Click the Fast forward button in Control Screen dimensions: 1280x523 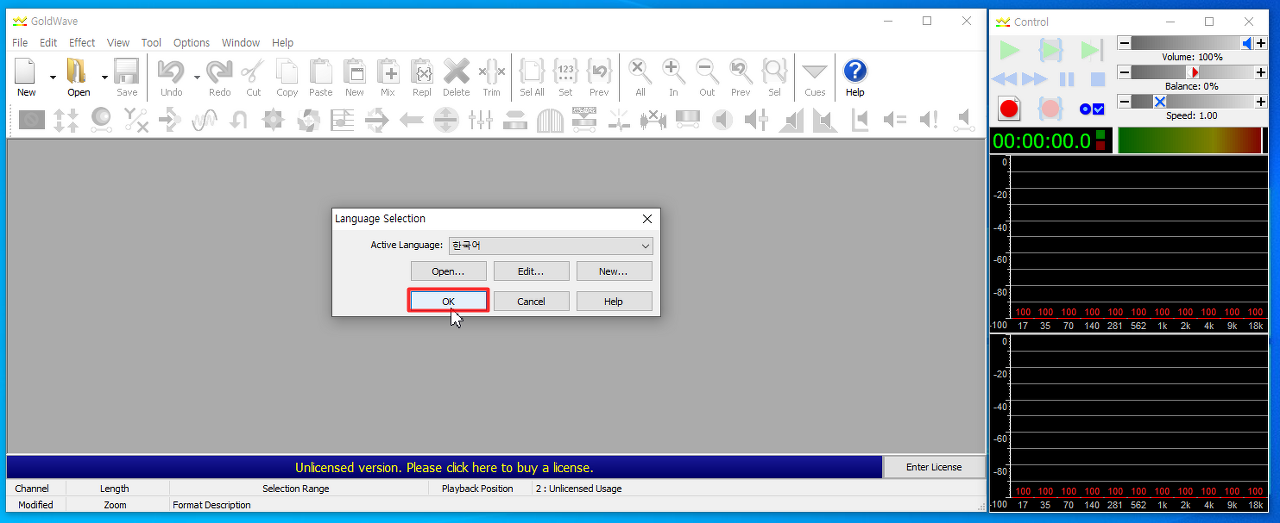coord(1035,79)
